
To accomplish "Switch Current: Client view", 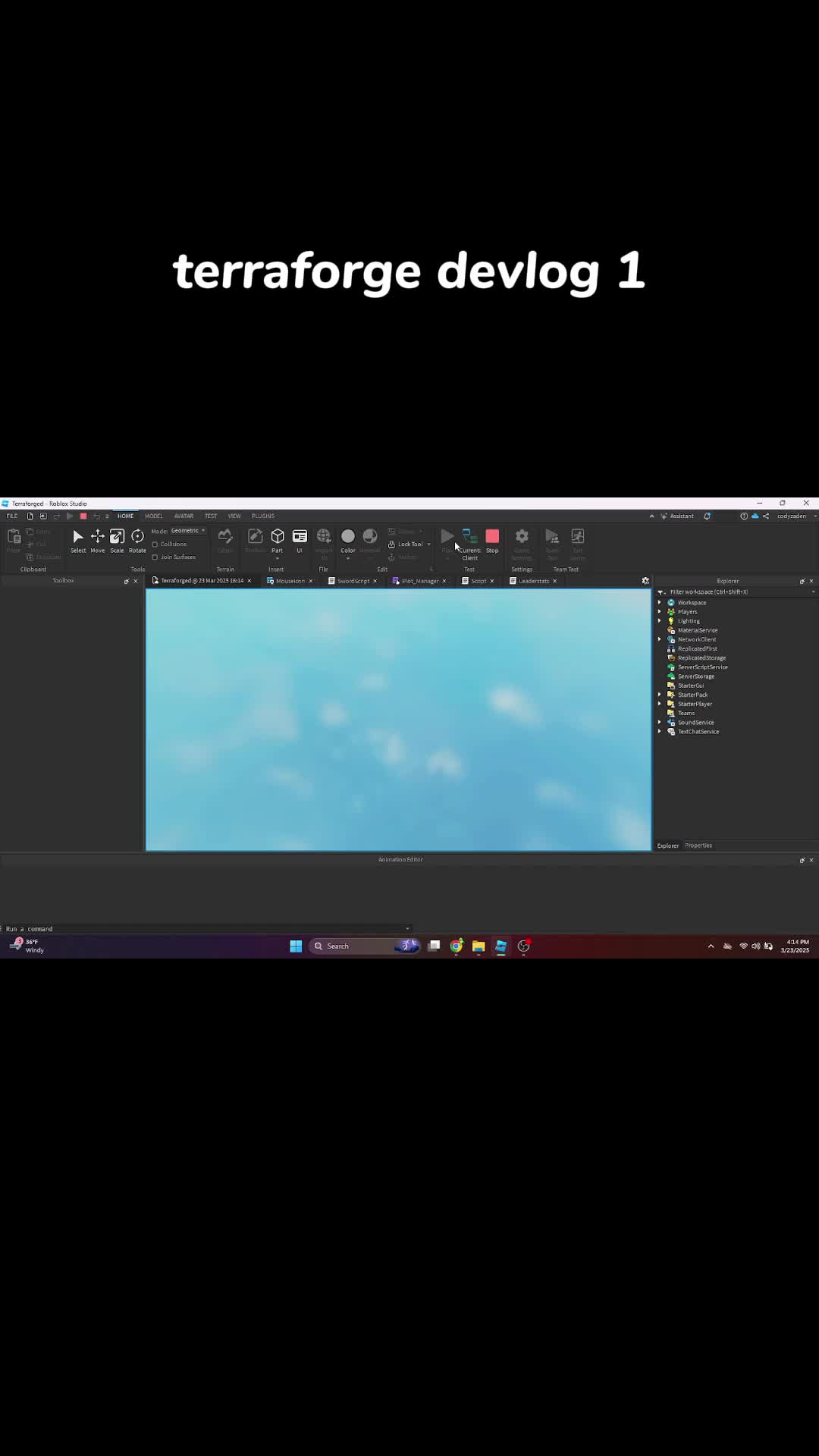I will tap(469, 544).
